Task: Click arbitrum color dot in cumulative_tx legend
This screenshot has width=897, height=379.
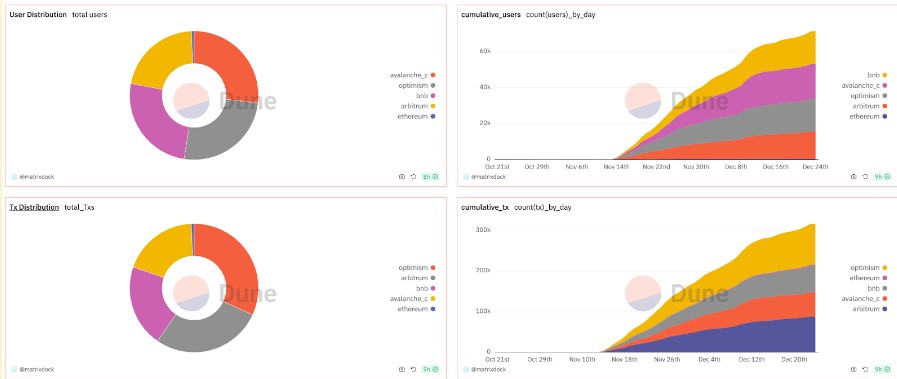Action: [x=885, y=309]
